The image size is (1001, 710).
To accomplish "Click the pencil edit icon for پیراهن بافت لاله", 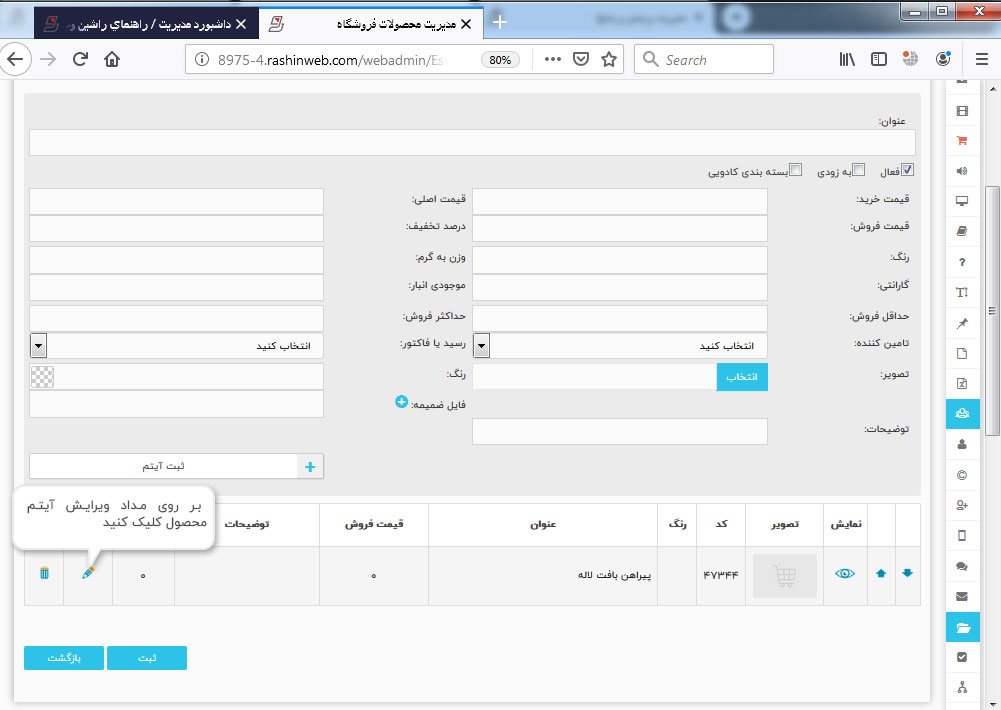I will click(88, 573).
